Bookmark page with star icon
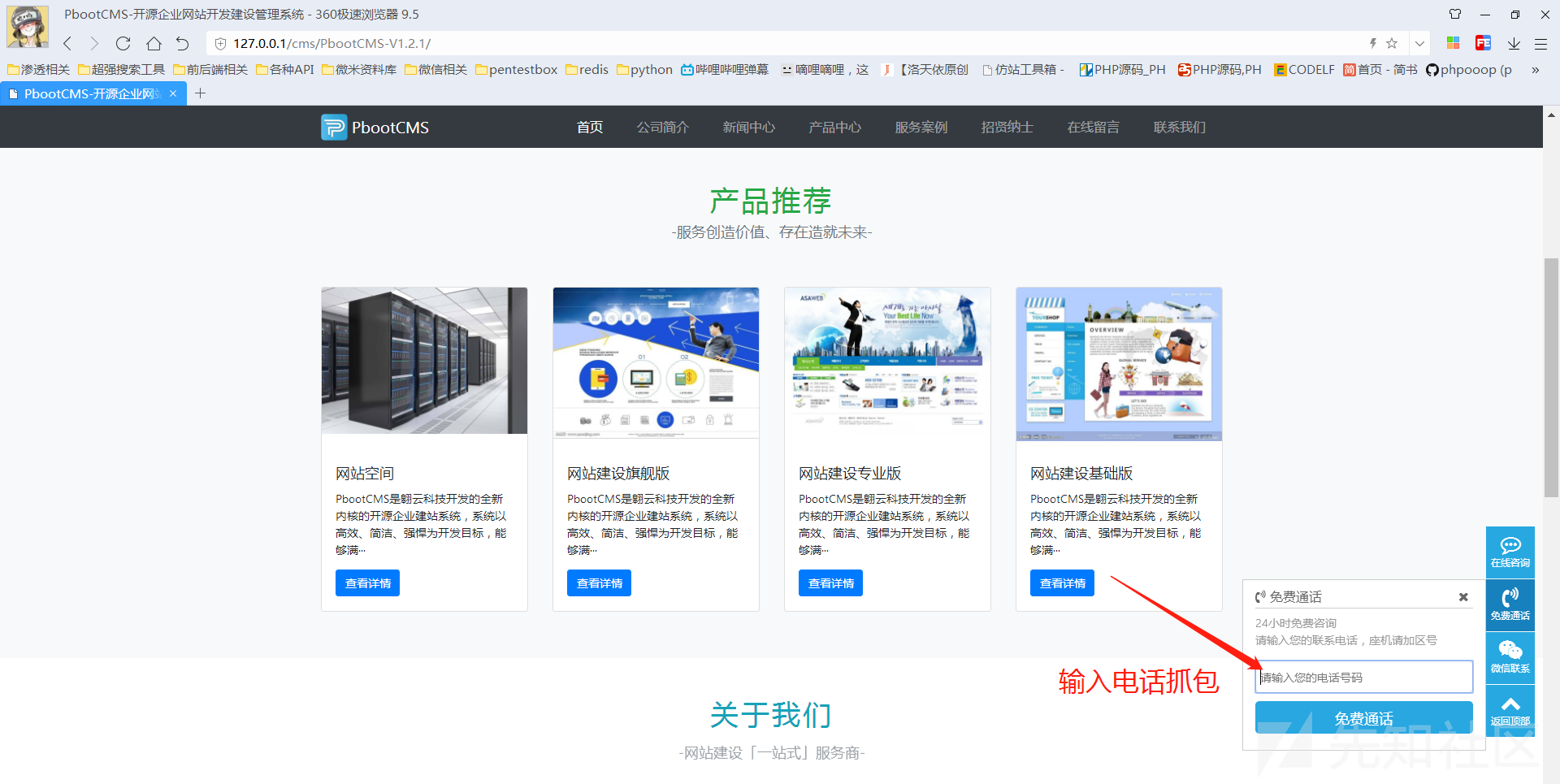Screen dimensions: 1560x784 tap(1392, 43)
